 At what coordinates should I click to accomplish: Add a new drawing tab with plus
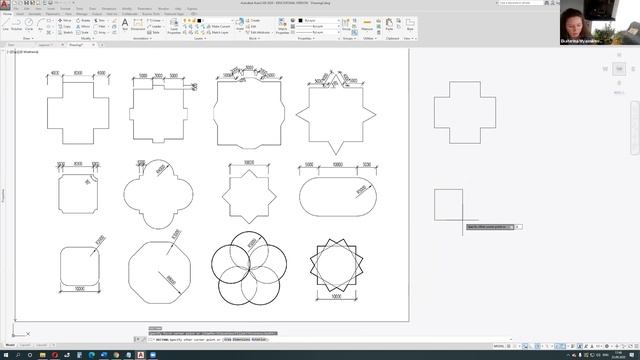(101, 45)
